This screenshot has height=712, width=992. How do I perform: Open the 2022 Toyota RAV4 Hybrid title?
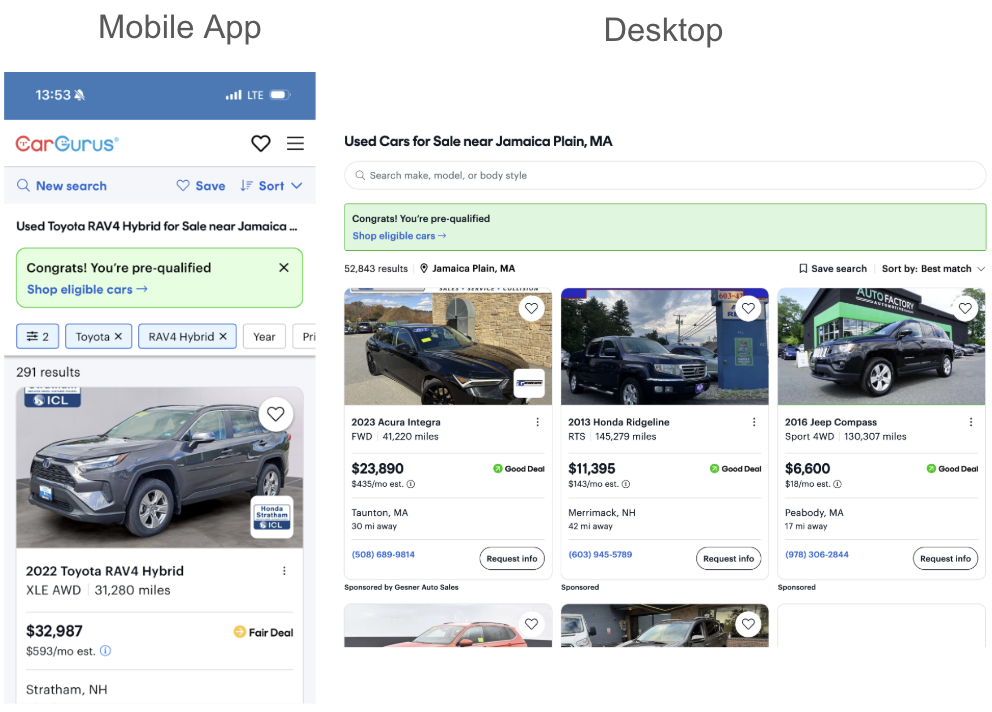[105, 571]
